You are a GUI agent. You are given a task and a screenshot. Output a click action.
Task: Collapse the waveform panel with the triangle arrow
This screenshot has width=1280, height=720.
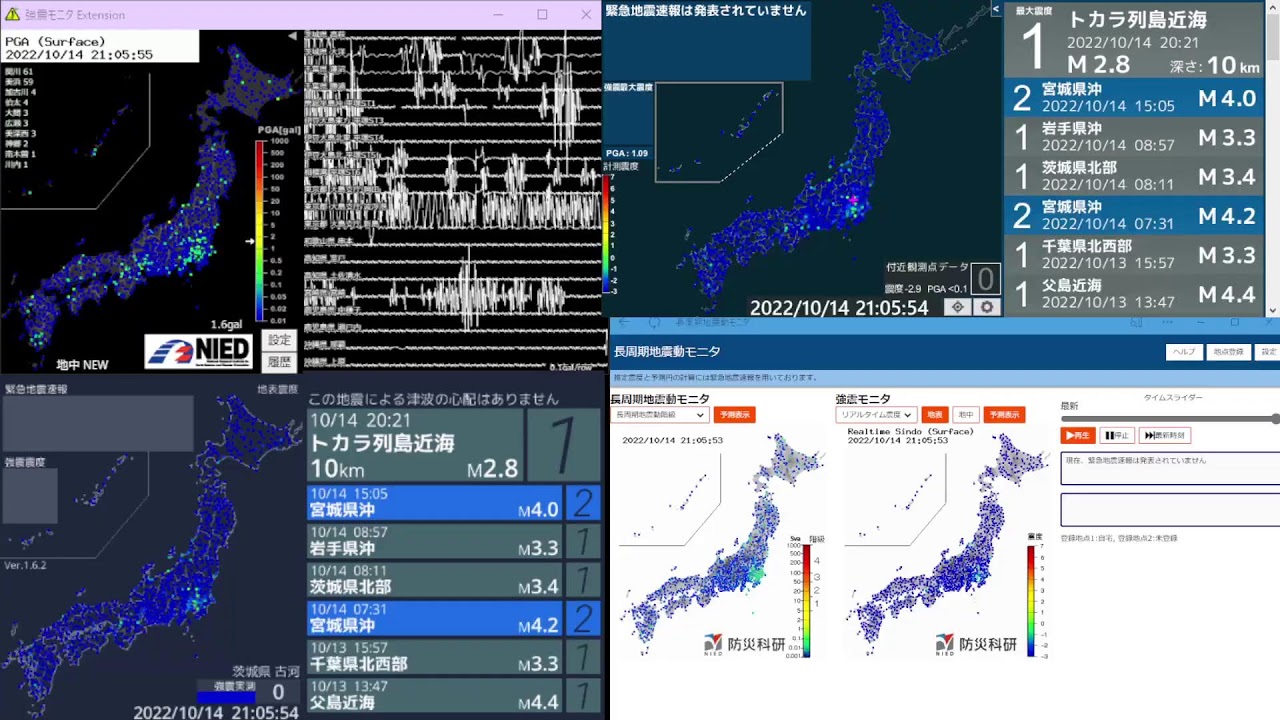[293, 36]
